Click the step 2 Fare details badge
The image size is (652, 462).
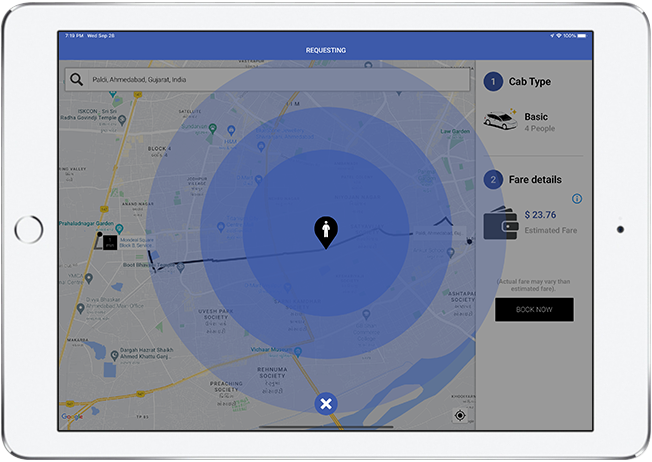[x=493, y=180]
